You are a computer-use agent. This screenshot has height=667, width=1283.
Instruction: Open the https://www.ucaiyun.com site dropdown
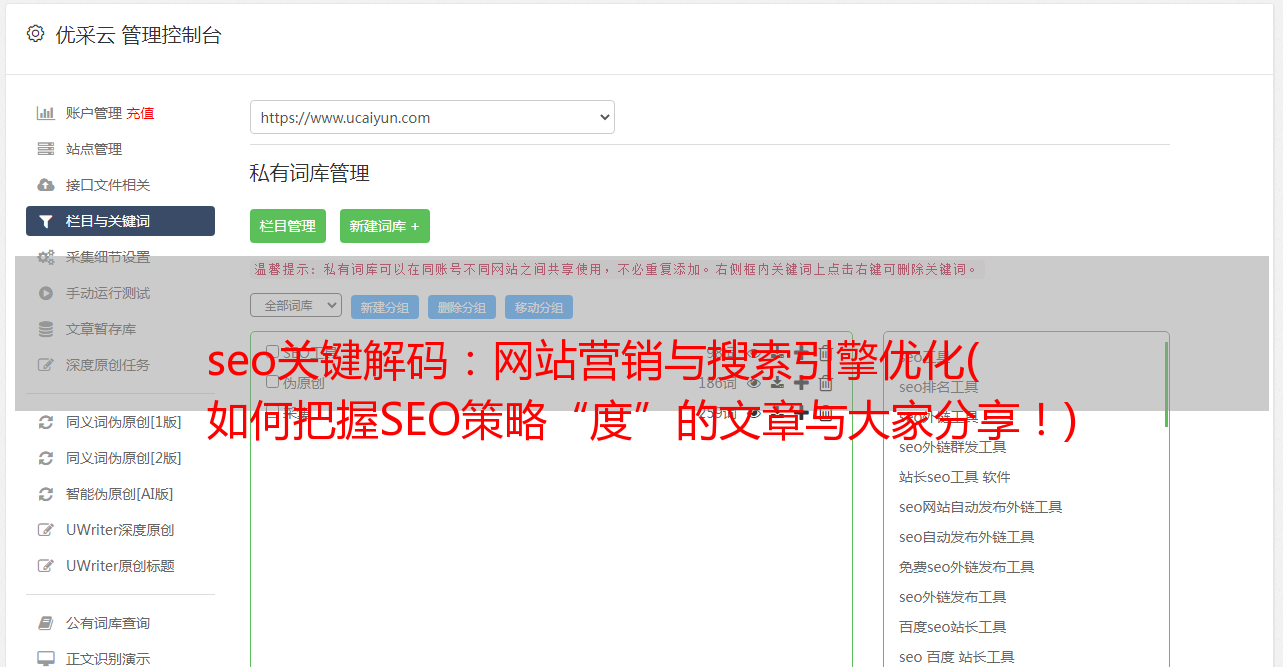[432, 117]
